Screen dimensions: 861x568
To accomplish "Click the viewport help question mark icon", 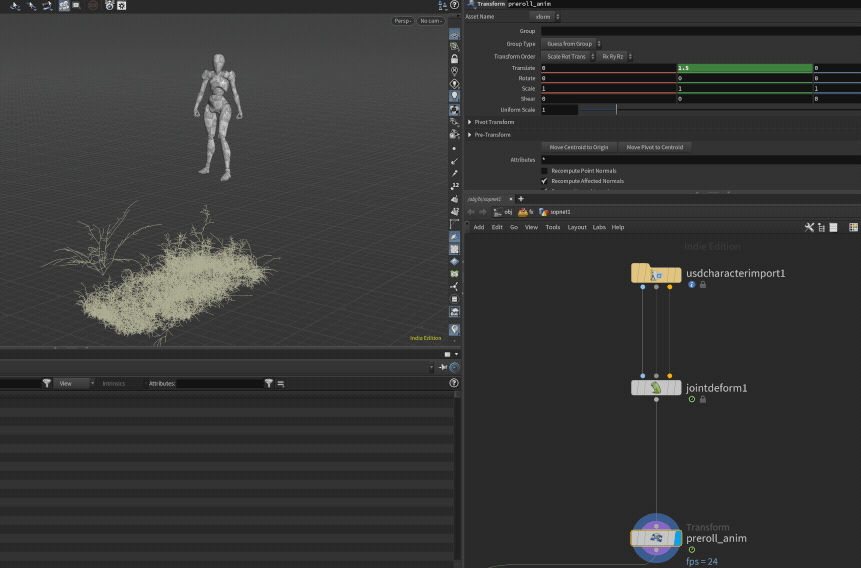I will [x=455, y=5].
